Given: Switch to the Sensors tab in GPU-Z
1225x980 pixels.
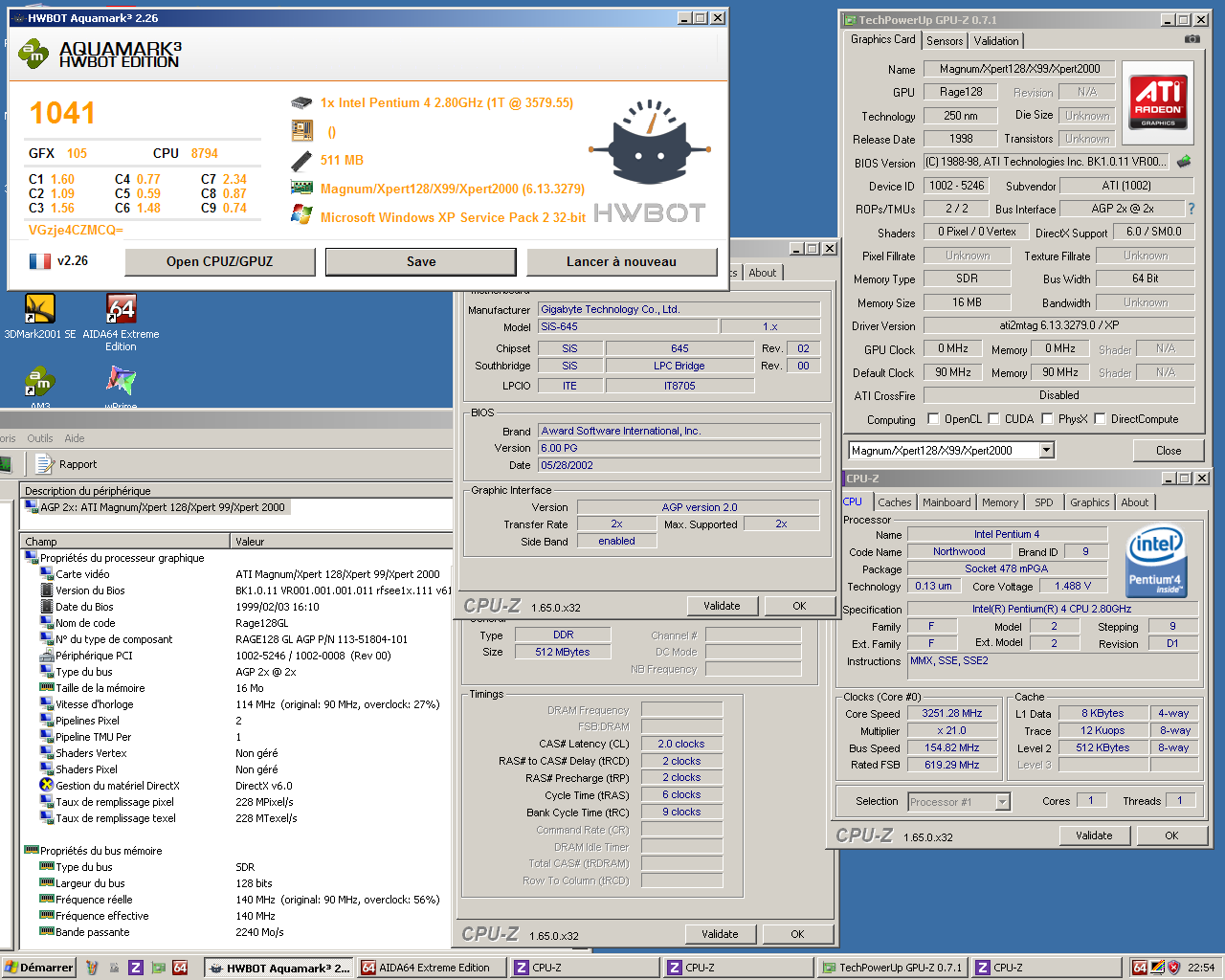Looking at the screenshot, I should tap(945, 41).
